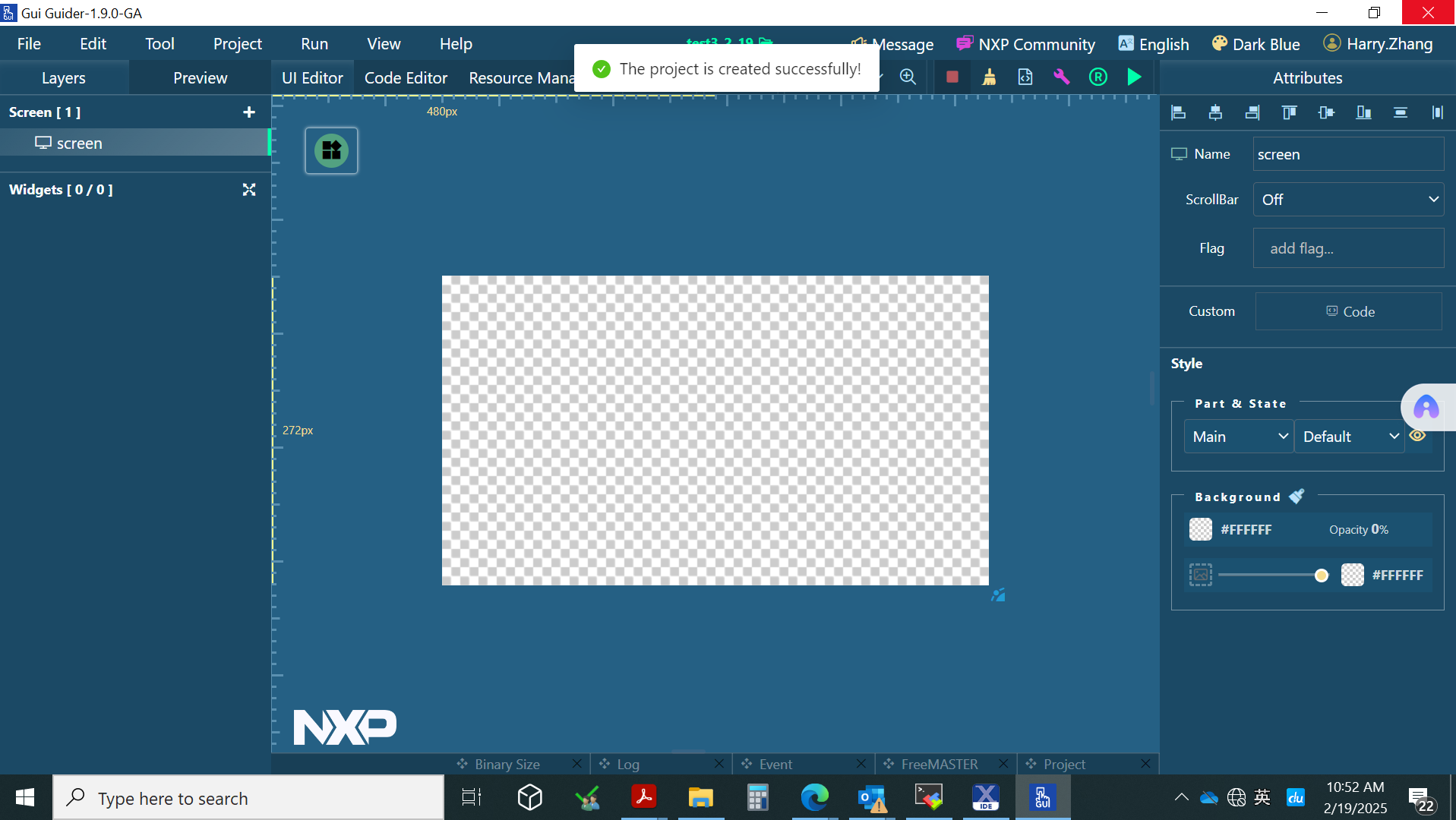Switch to the Code Editor tab
The width and height of the screenshot is (1456, 820).
pyautogui.click(x=406, y=77)
